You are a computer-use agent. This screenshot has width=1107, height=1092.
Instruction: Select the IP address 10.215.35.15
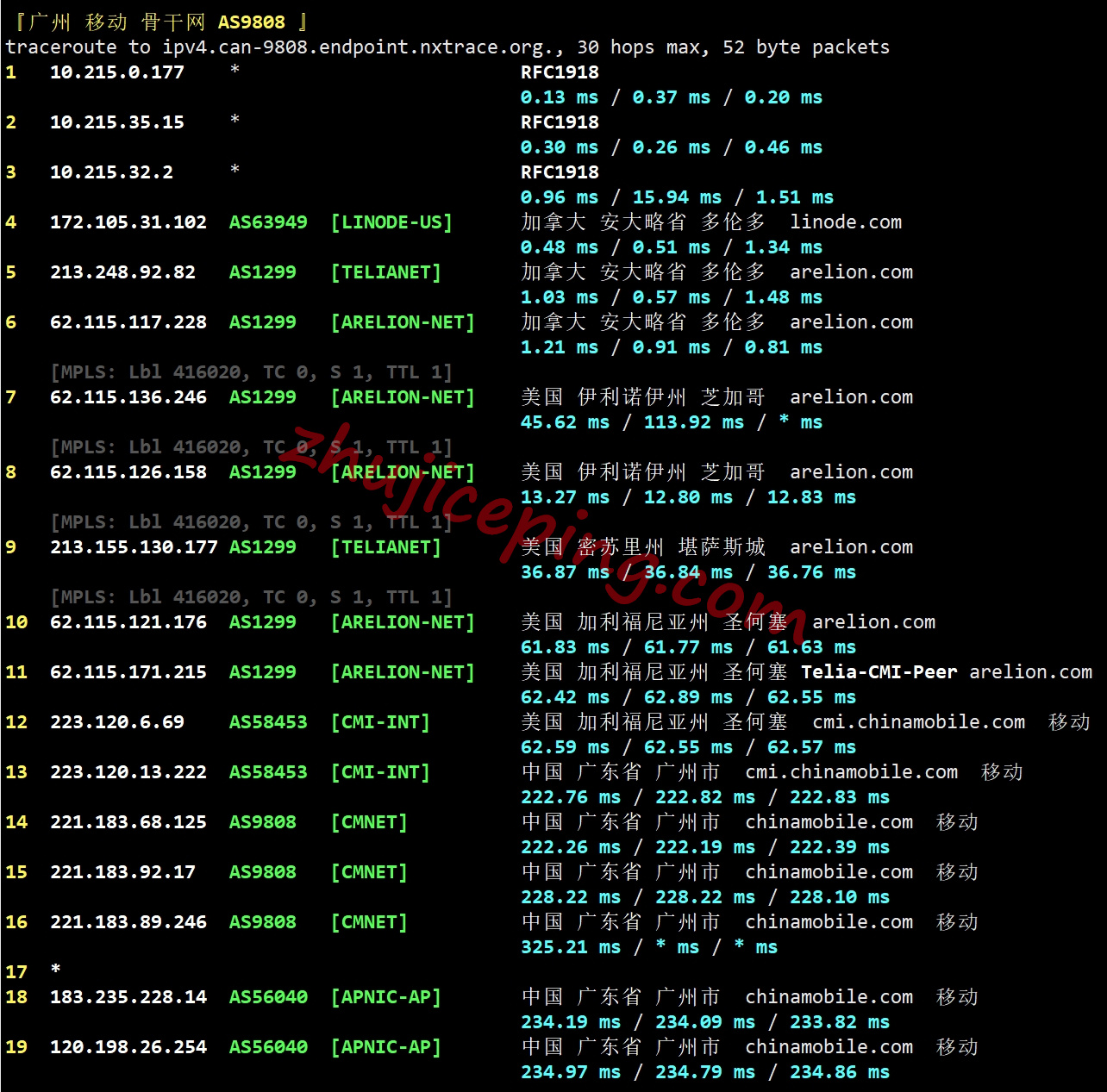pos(117,122)
